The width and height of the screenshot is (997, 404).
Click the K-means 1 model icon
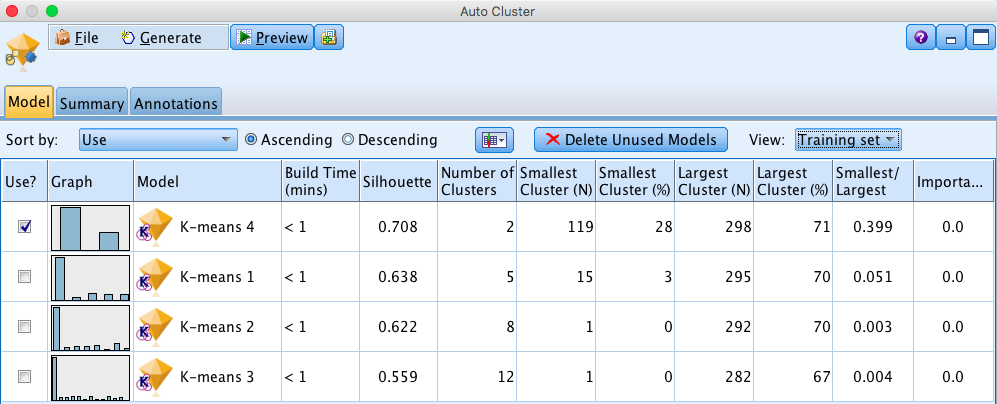tap(155, 277)
